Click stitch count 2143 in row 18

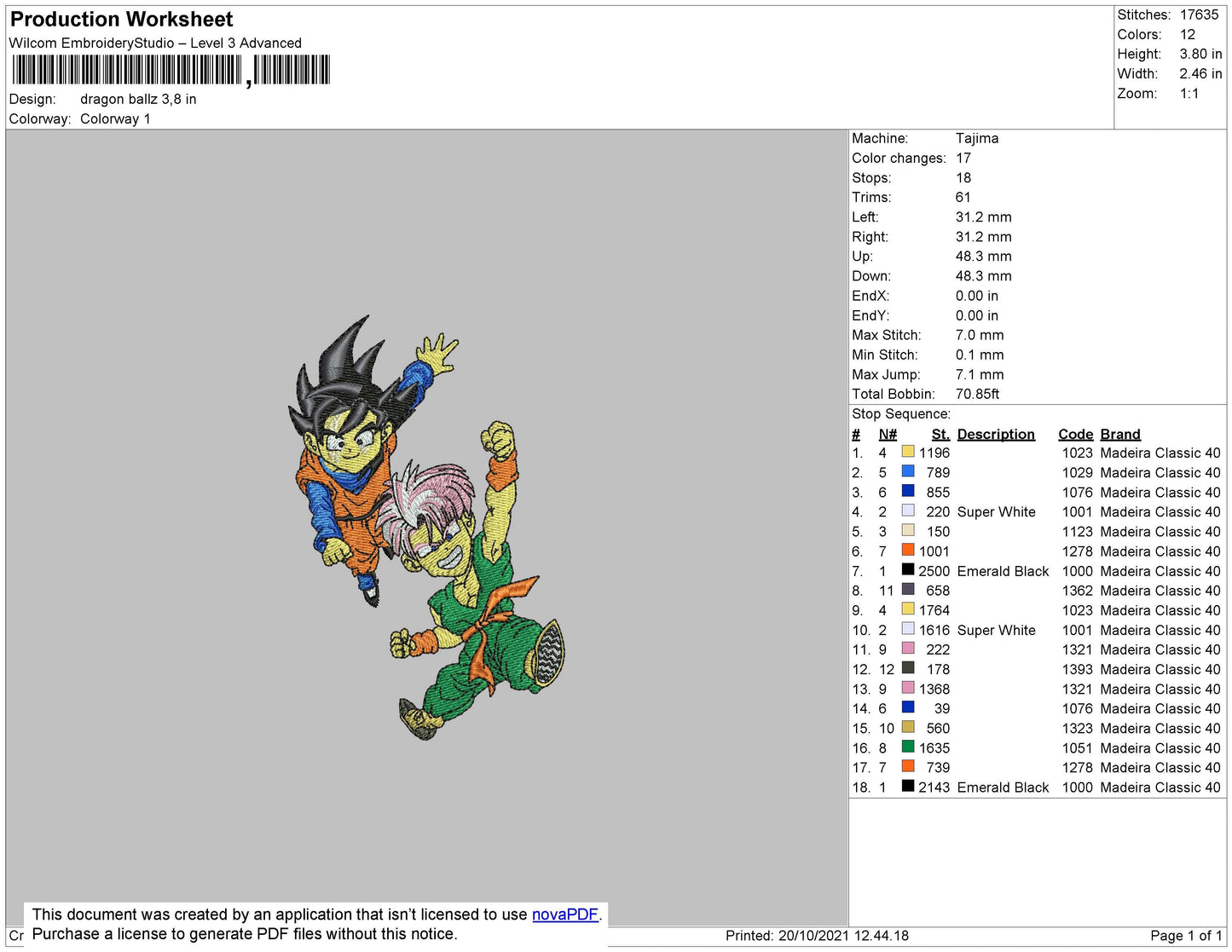pyautogui.click(x=934, y=788)
